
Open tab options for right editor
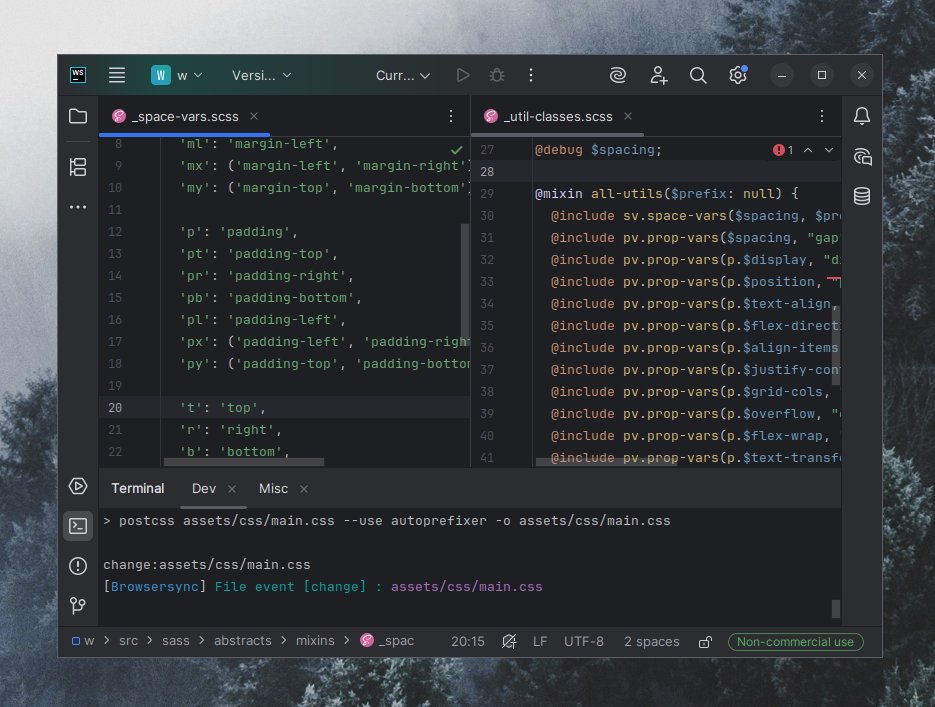click(x=822, y=116)
